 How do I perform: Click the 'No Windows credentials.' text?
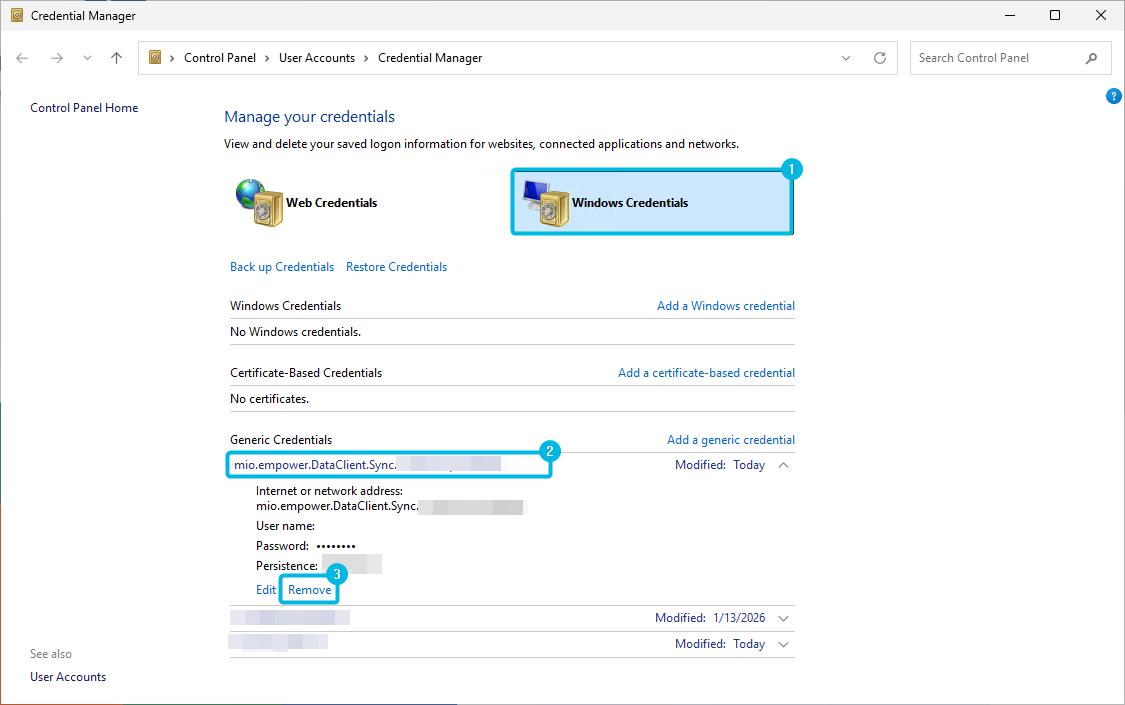tap(295, 332)
